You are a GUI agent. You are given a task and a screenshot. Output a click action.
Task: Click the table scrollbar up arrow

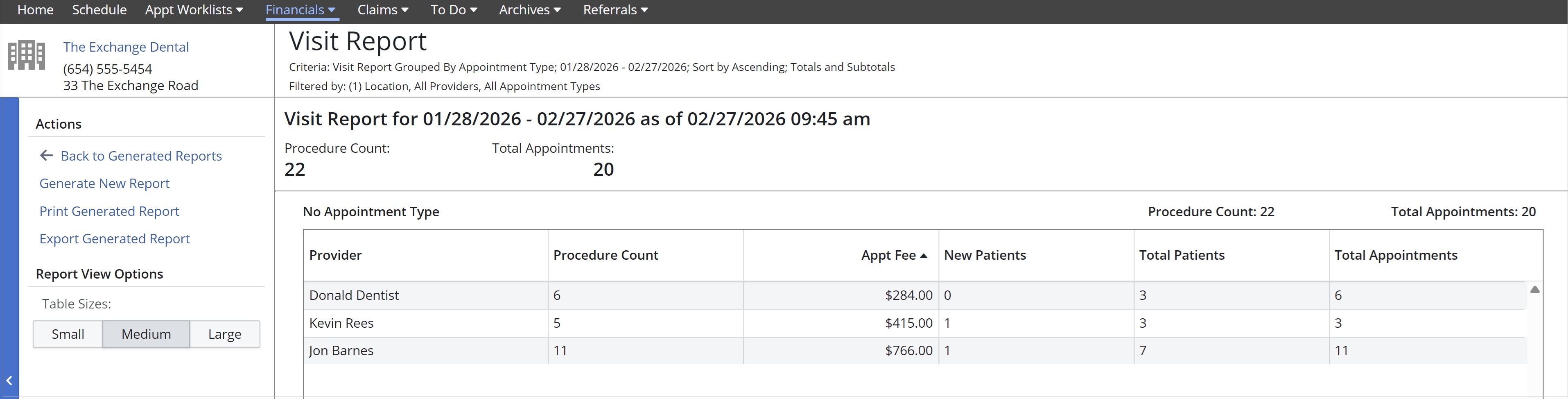1534,290
